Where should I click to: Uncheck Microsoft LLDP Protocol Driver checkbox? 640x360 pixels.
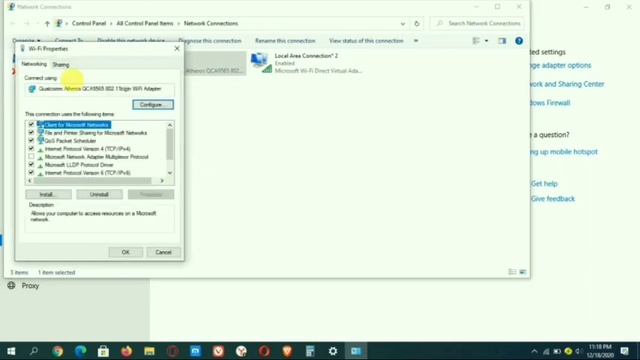(31, 164)
